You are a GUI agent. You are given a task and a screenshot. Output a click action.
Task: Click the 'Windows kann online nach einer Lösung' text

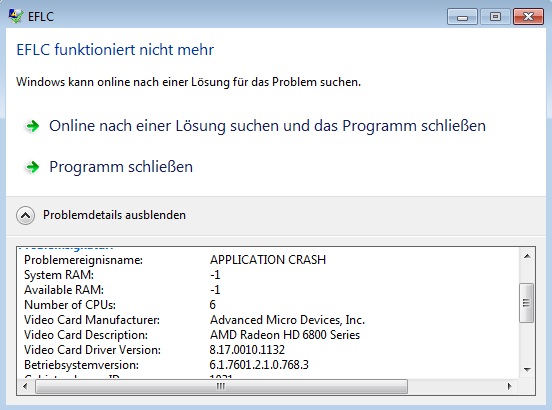click(188, 82)
